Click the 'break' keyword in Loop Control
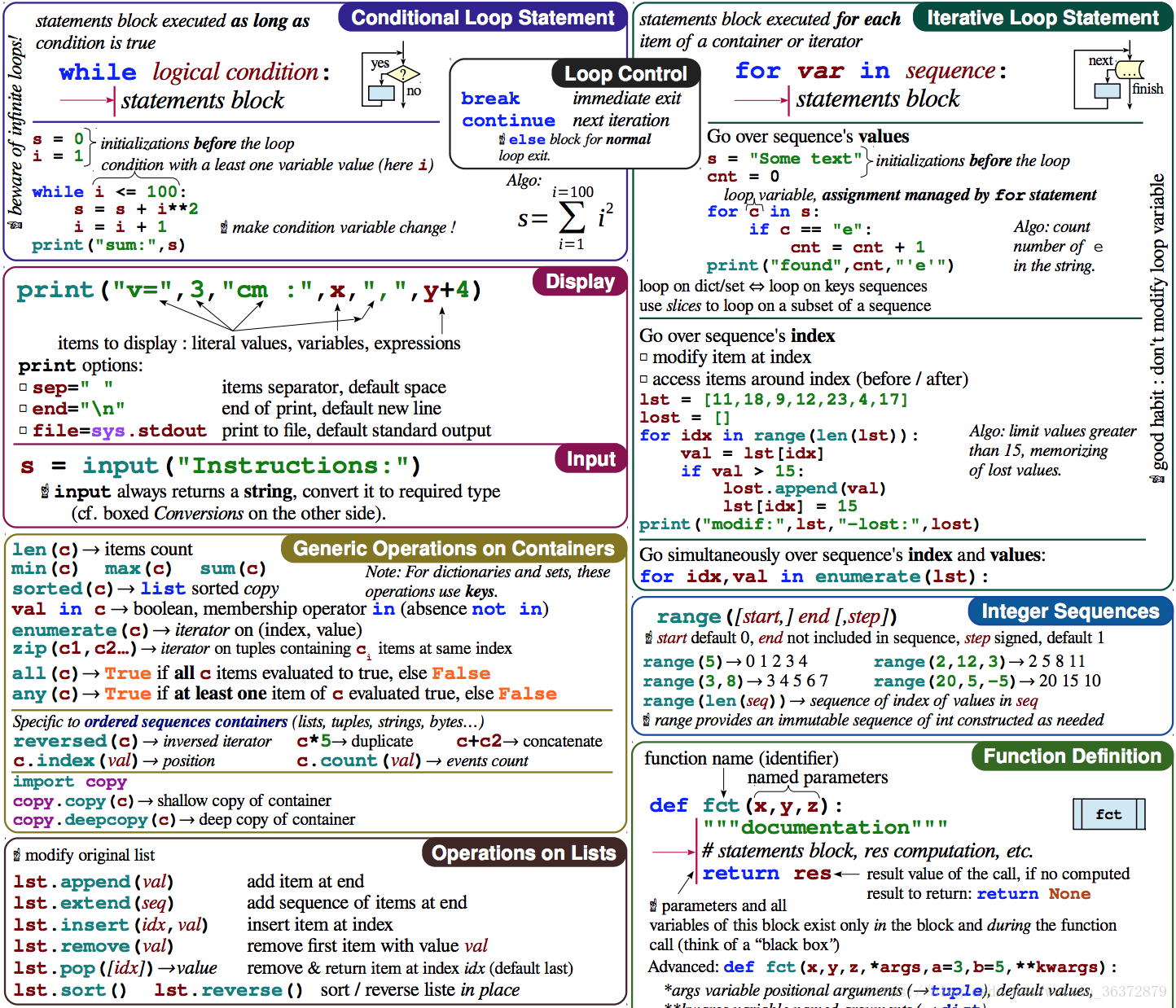The width and height of the screenshot is (1176, 1008). coord(490,99)
